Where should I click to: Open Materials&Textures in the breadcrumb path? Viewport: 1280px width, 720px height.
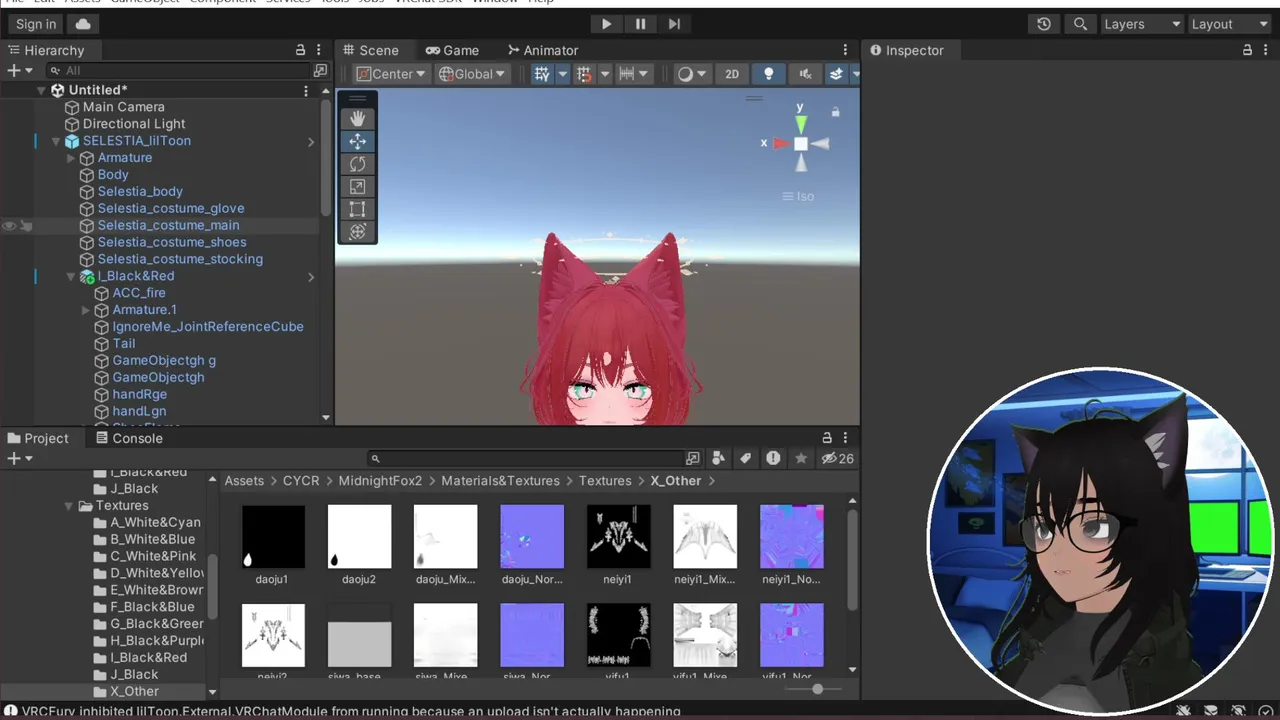pos(500,481)
